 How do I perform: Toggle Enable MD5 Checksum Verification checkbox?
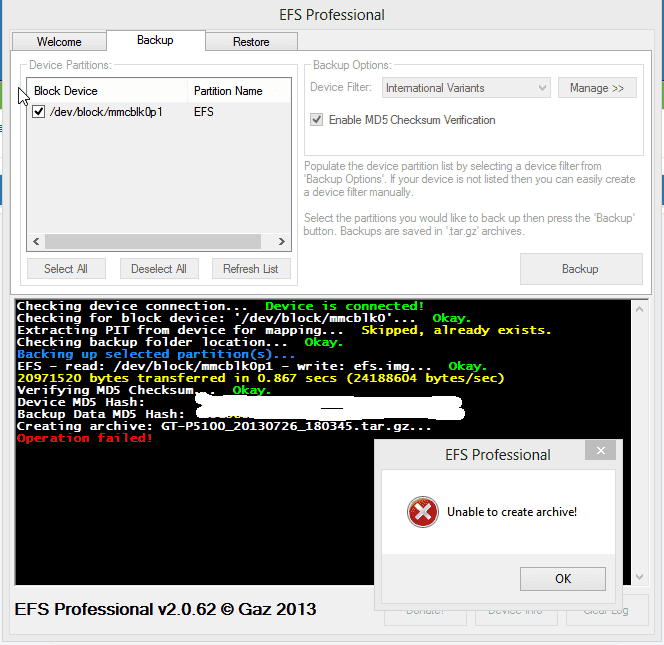tap(316, 120)
